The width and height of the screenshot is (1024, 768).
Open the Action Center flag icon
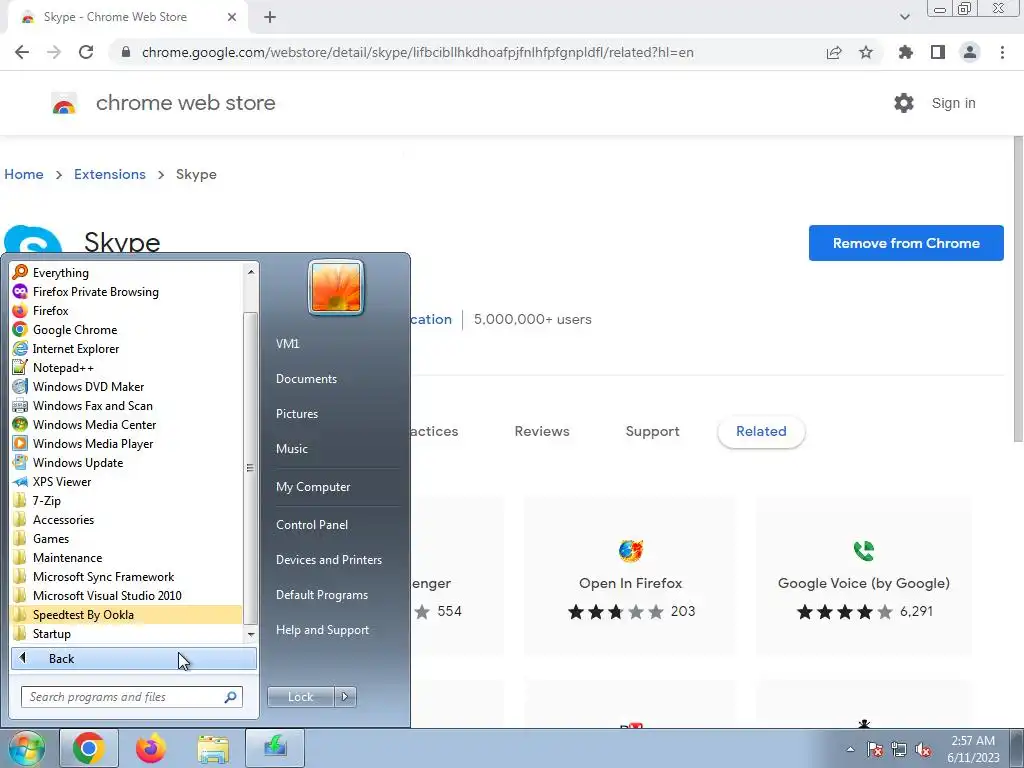pyautogui.click(x=875, y=749)
